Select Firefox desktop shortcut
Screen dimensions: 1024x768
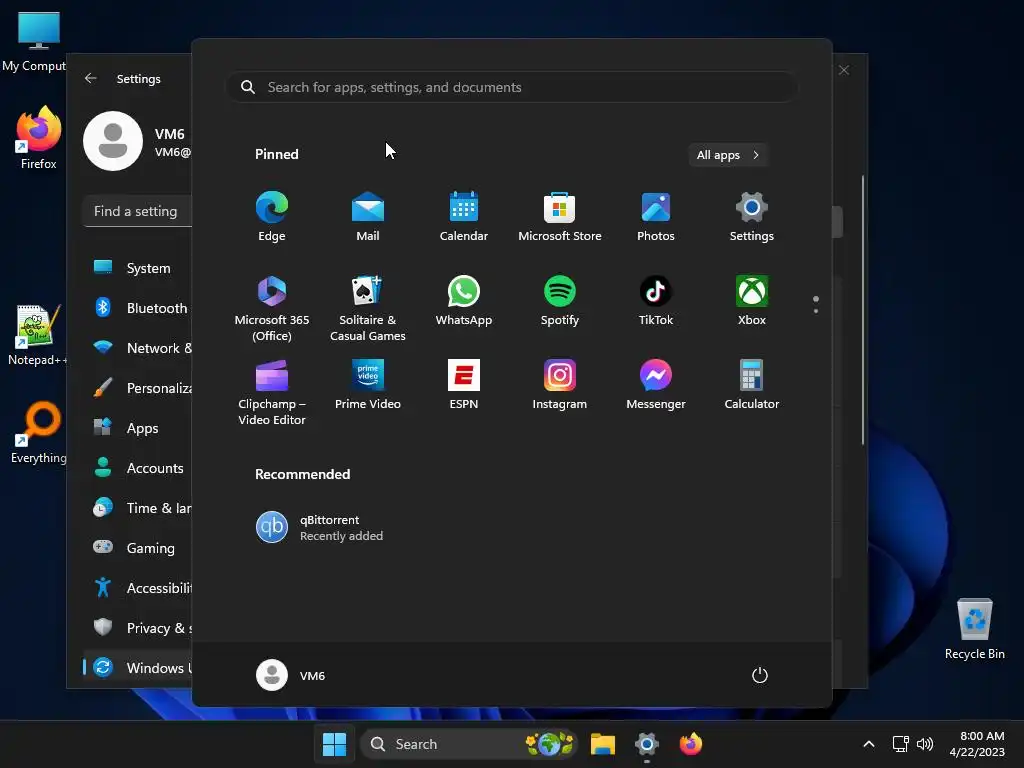pyautogui.click(x=39, y=138)
